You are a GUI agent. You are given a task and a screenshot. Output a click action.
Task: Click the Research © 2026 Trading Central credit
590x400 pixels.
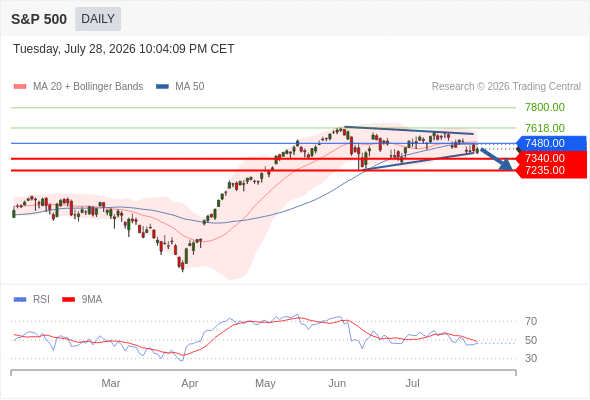(x=506, y=87)
